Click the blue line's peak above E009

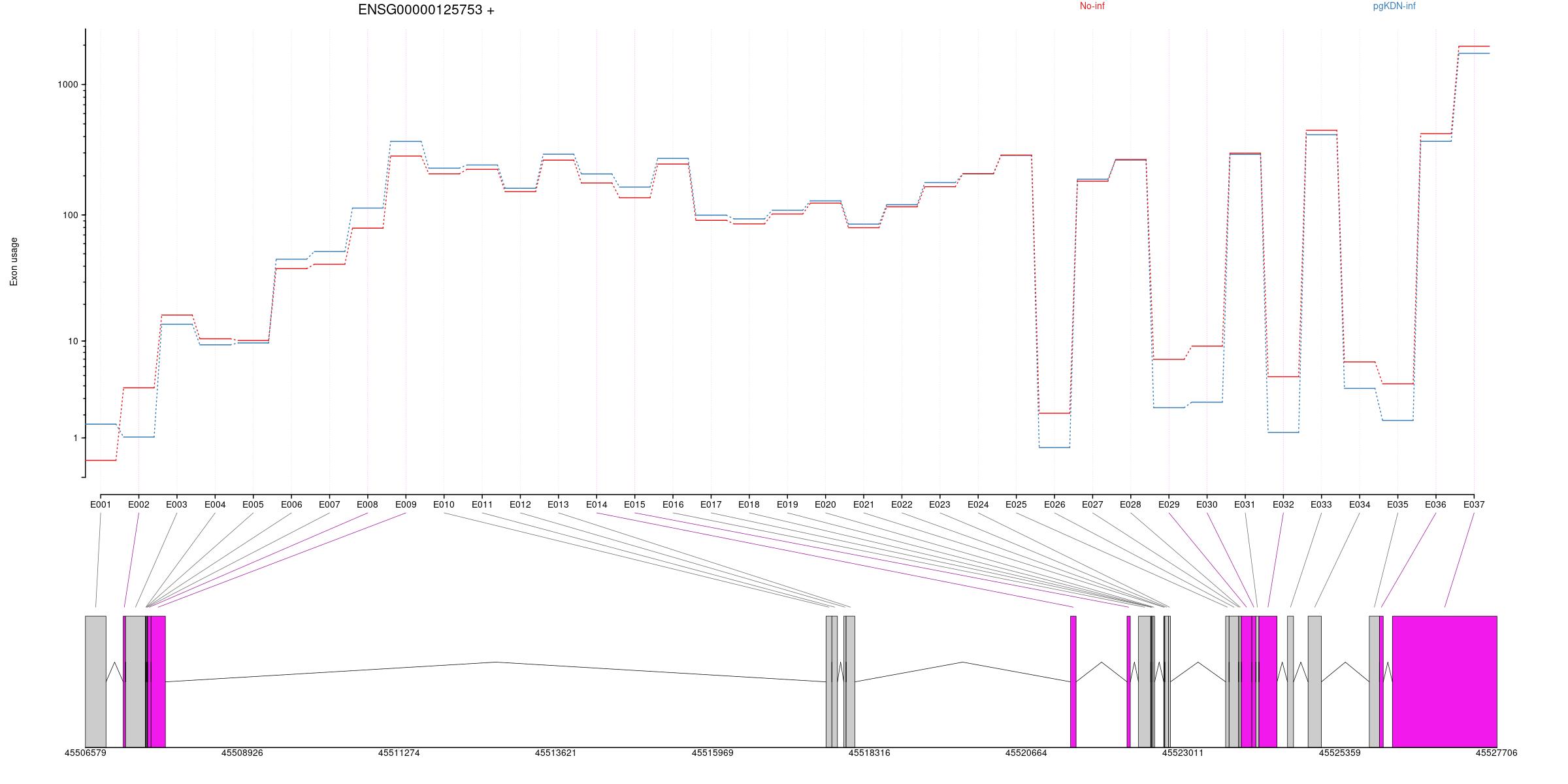pyautogui.click(x=406, y=141)
